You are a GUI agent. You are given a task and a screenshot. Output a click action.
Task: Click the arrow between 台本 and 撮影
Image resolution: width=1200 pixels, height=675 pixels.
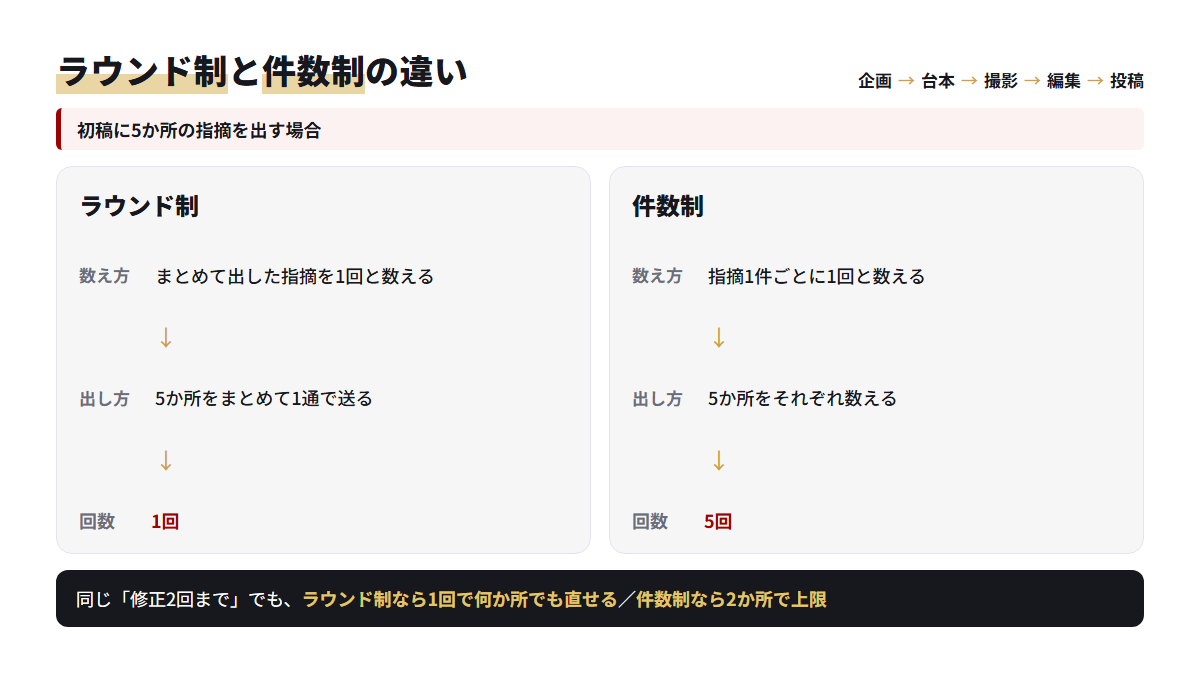click(969, 81)
